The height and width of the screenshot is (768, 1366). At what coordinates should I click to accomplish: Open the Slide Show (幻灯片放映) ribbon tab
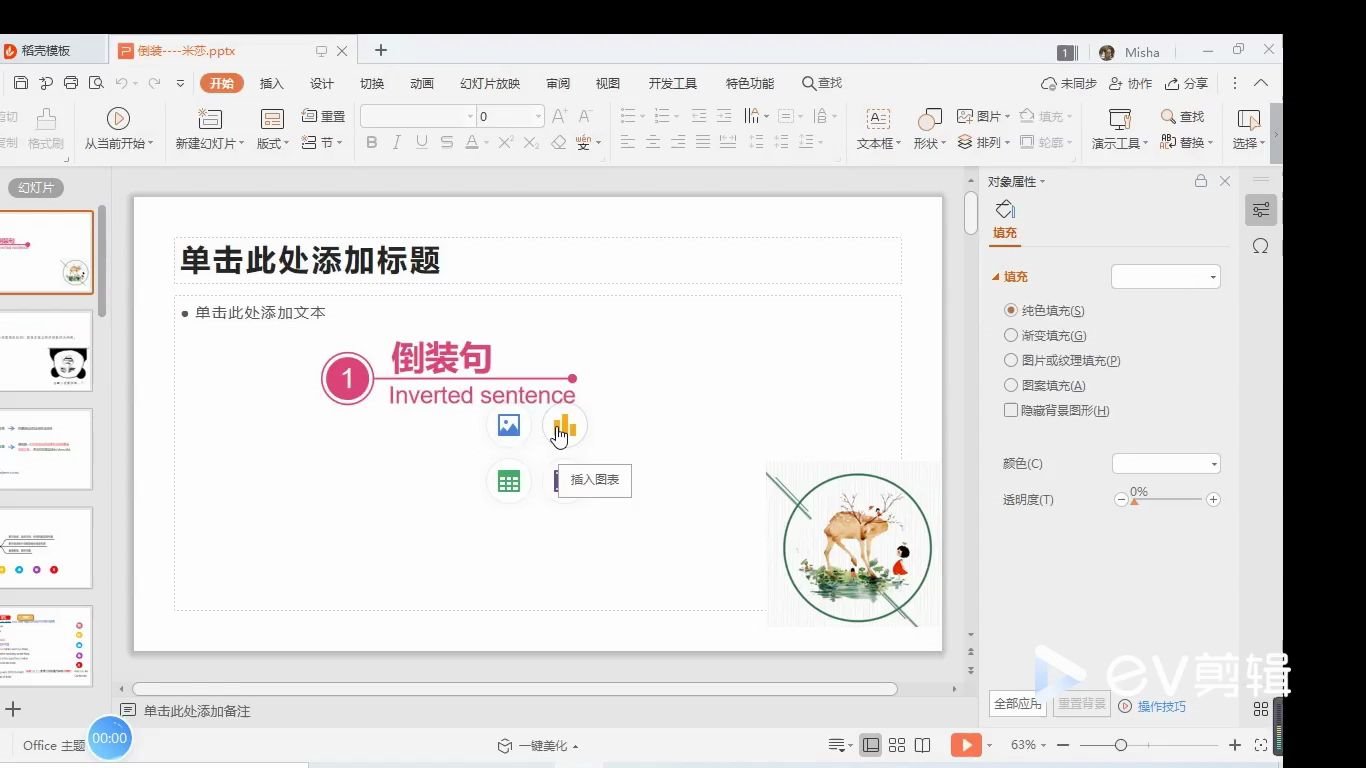point(490,83)
